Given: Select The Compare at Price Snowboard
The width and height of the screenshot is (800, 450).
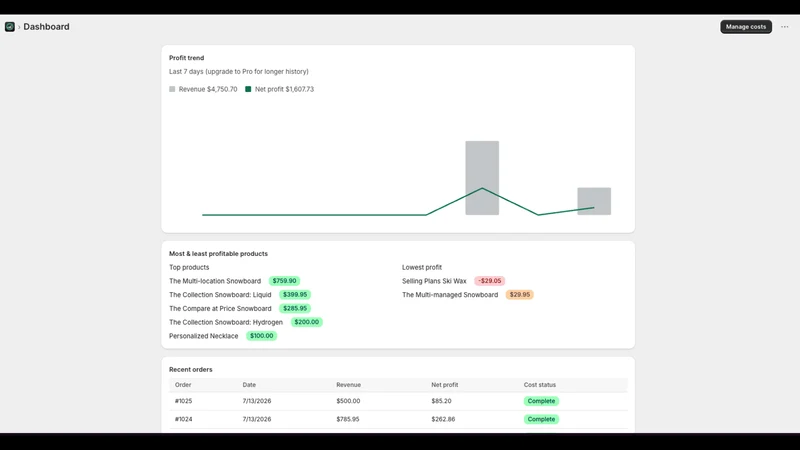Looking at the screenshot, I should coord(220,308).
